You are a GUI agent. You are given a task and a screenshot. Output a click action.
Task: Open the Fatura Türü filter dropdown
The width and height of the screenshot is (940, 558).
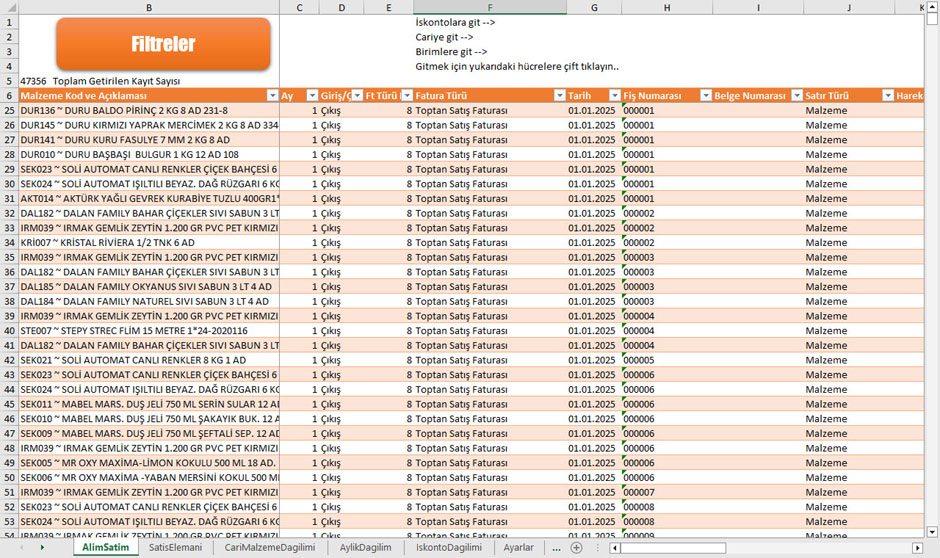click(559, 95)
